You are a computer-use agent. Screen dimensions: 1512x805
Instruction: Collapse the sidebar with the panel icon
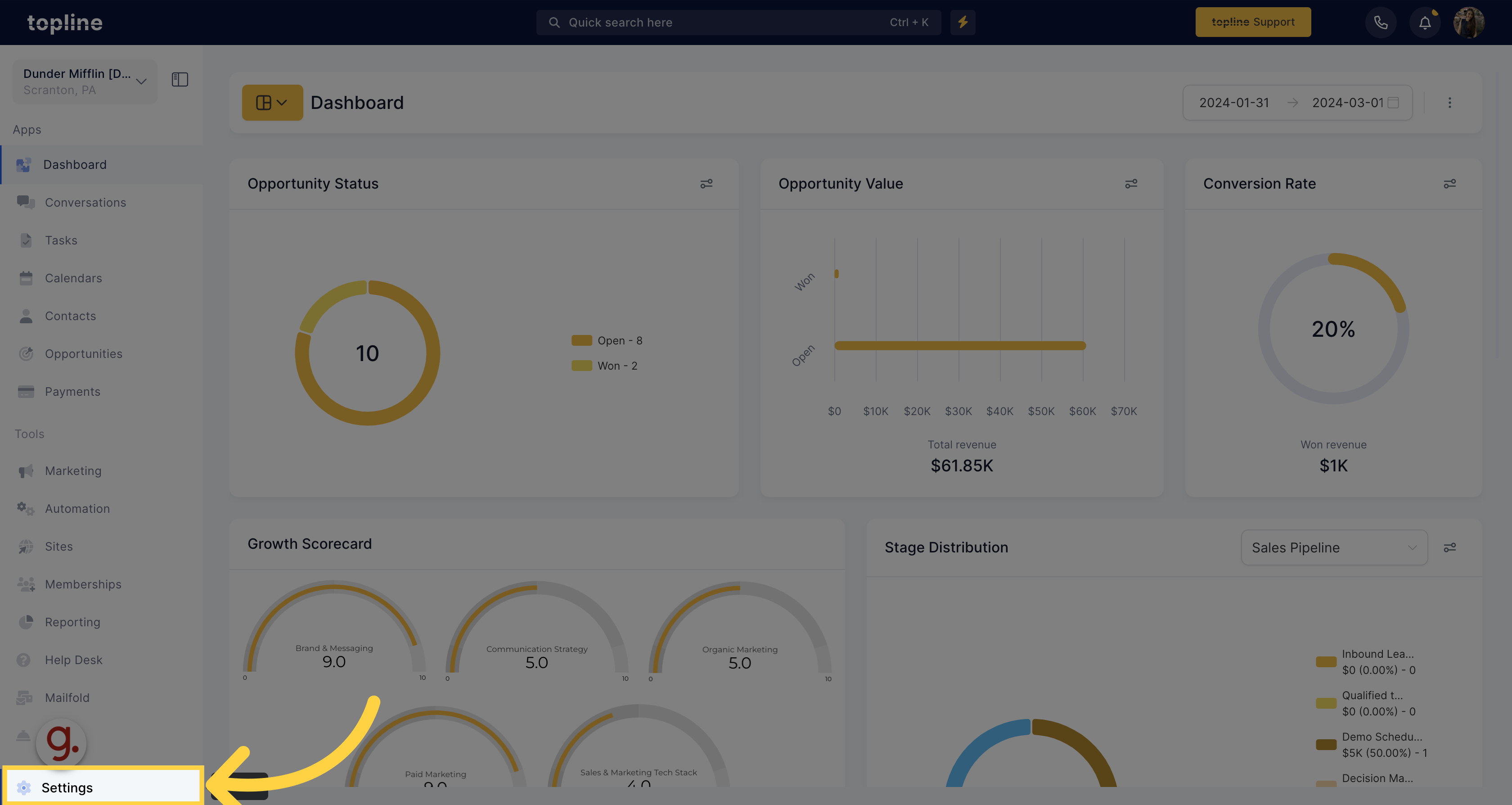(180, 79)
